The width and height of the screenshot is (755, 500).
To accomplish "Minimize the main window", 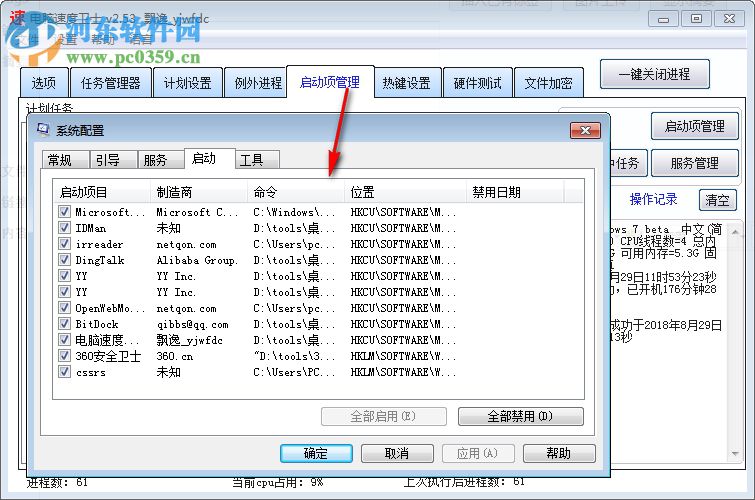I will [x=664, y=19].
